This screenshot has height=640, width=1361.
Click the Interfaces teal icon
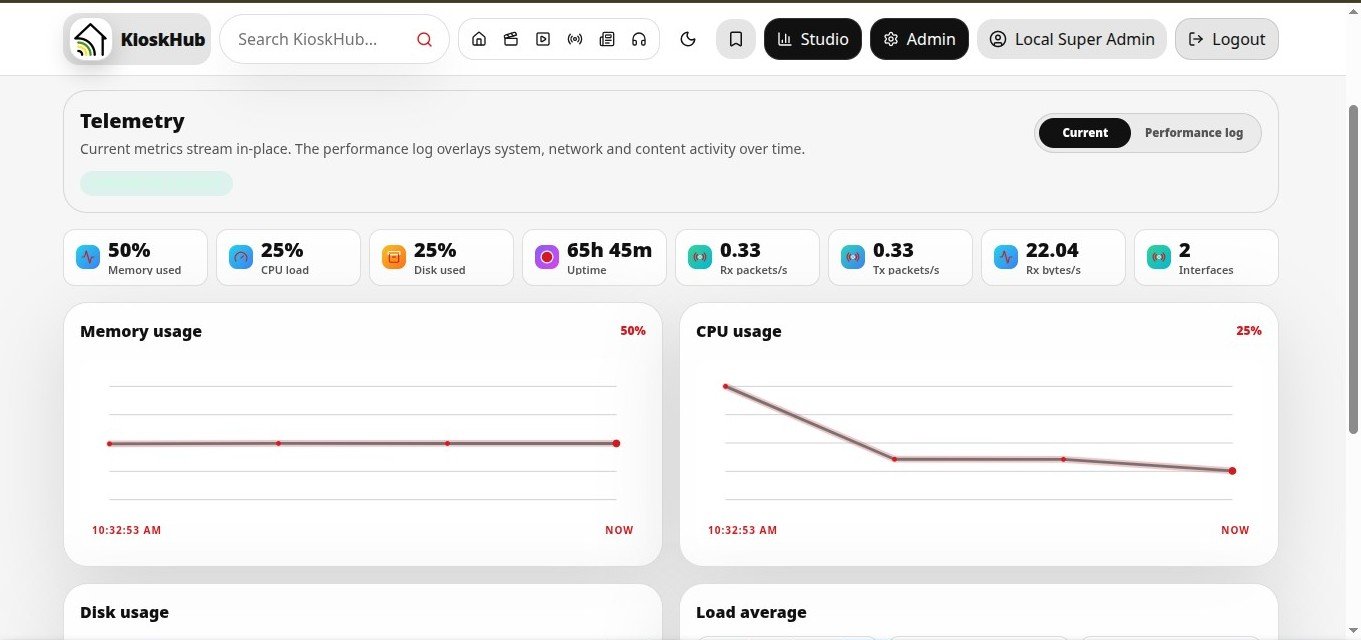click(x=1159, y=257)
